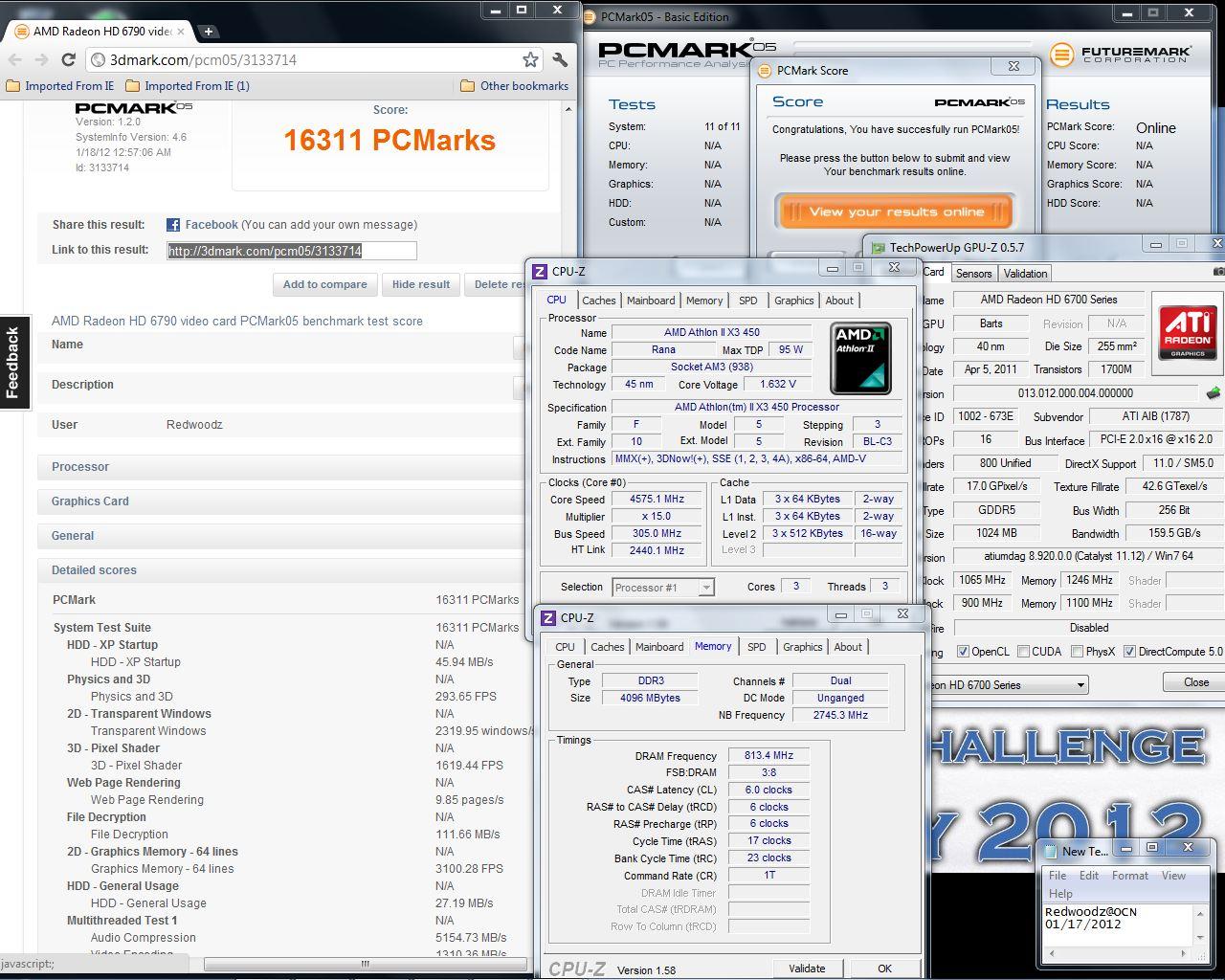Click View your results online button
Viewport: 1225px width, 980px height.
pos(895,212)
